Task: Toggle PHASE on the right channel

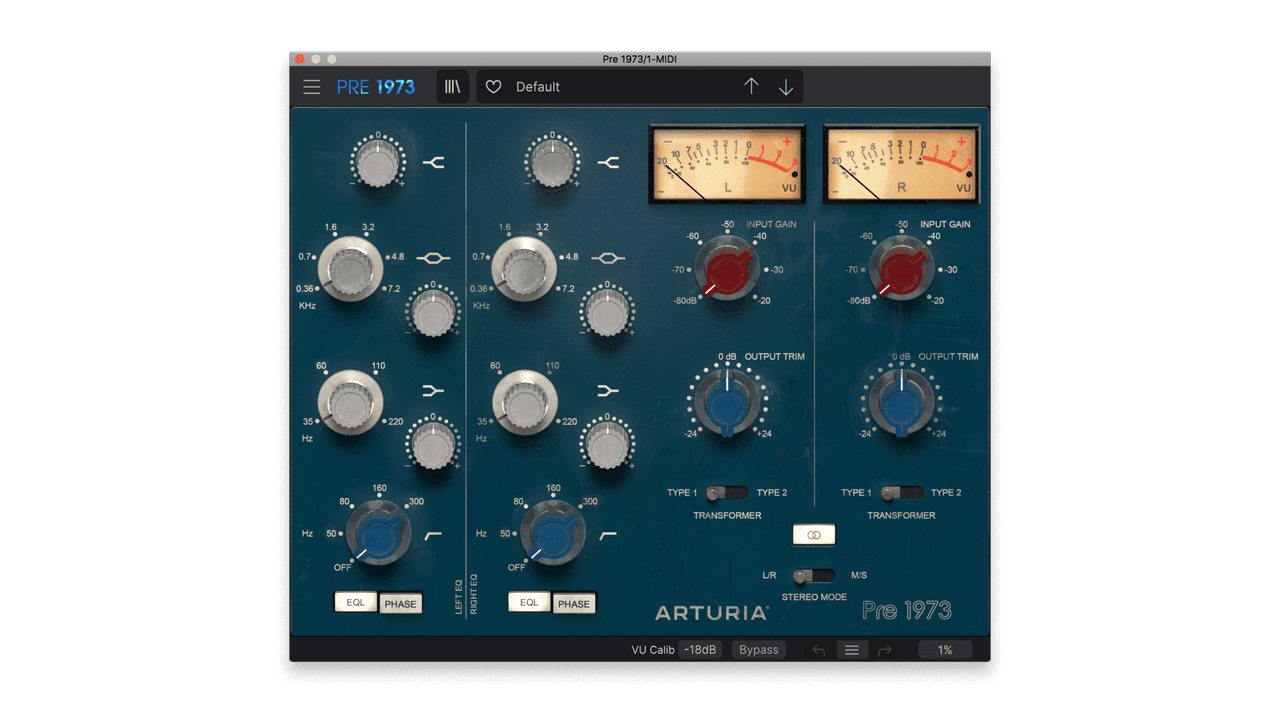Action: click(574, 602)
